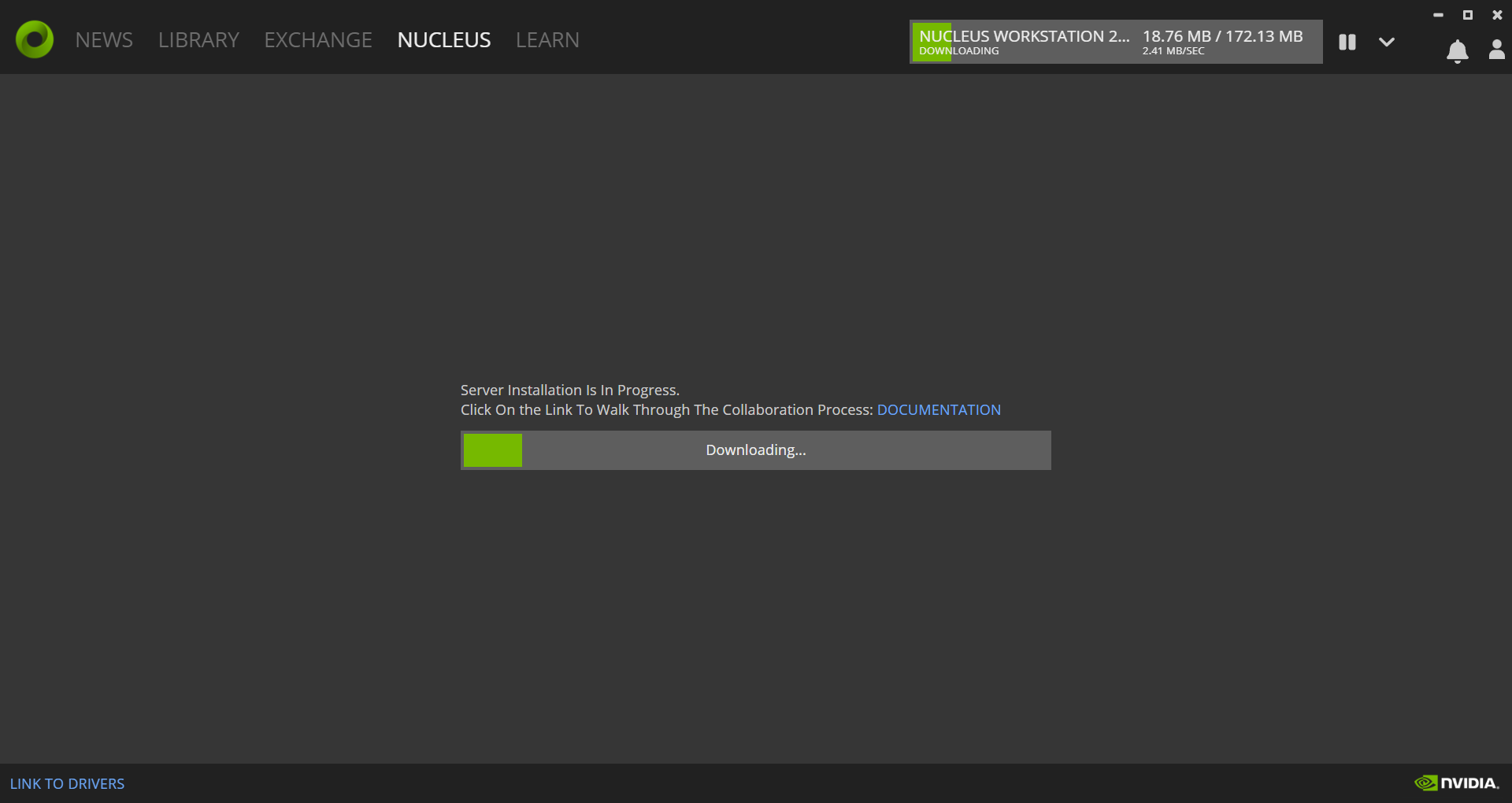Click the NVIDIA logo in footer
The image size is (1512, 803).
[x=1457, y=783]
